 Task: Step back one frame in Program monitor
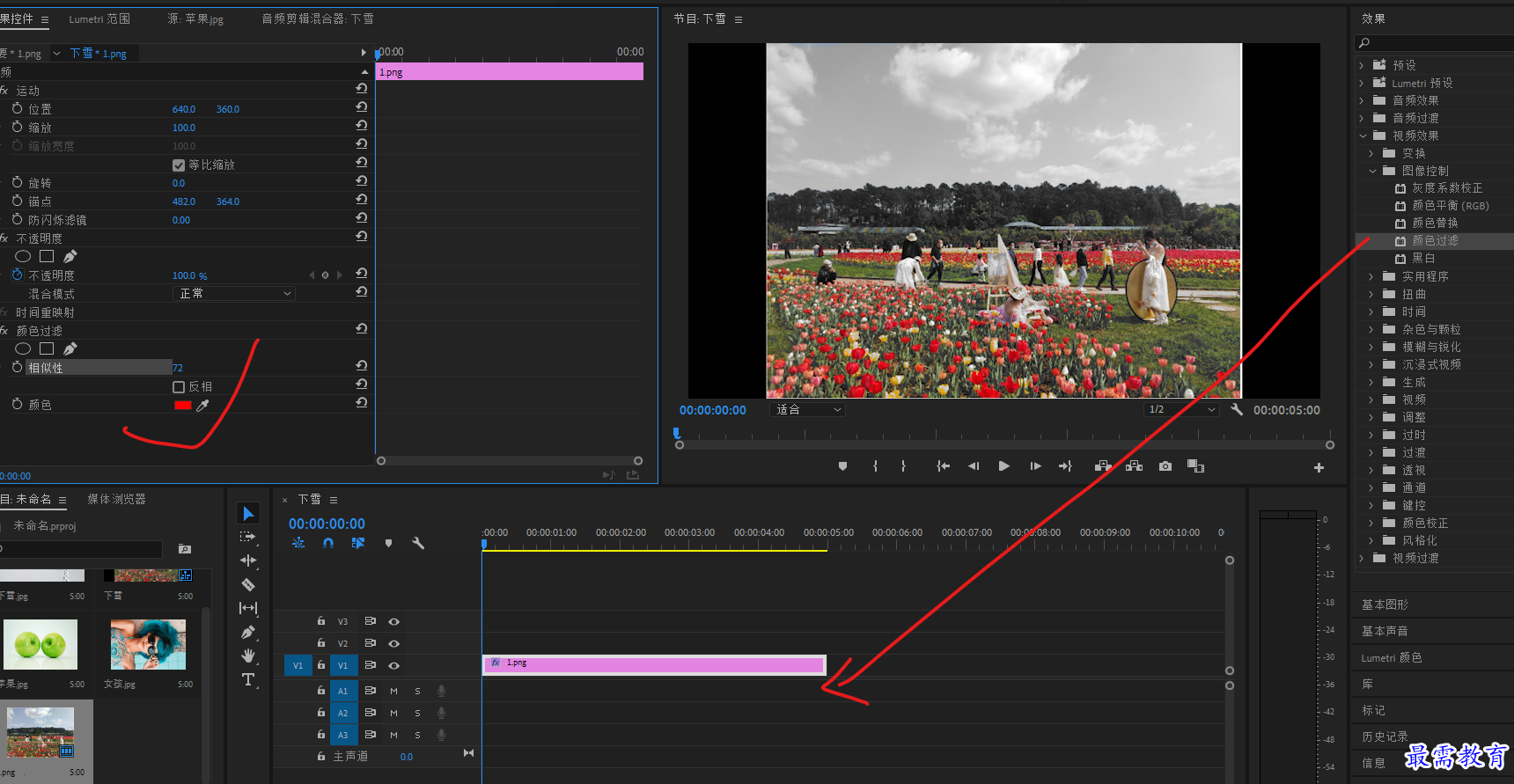tap(974, 466)
